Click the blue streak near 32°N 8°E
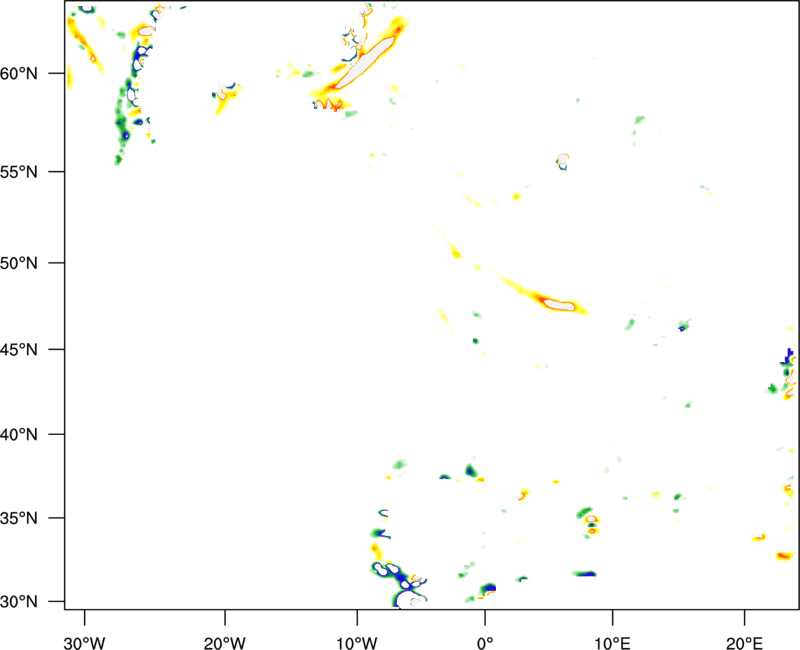This screenshot has width=800, height=650. pyautogui.click(x=585, y=574)
